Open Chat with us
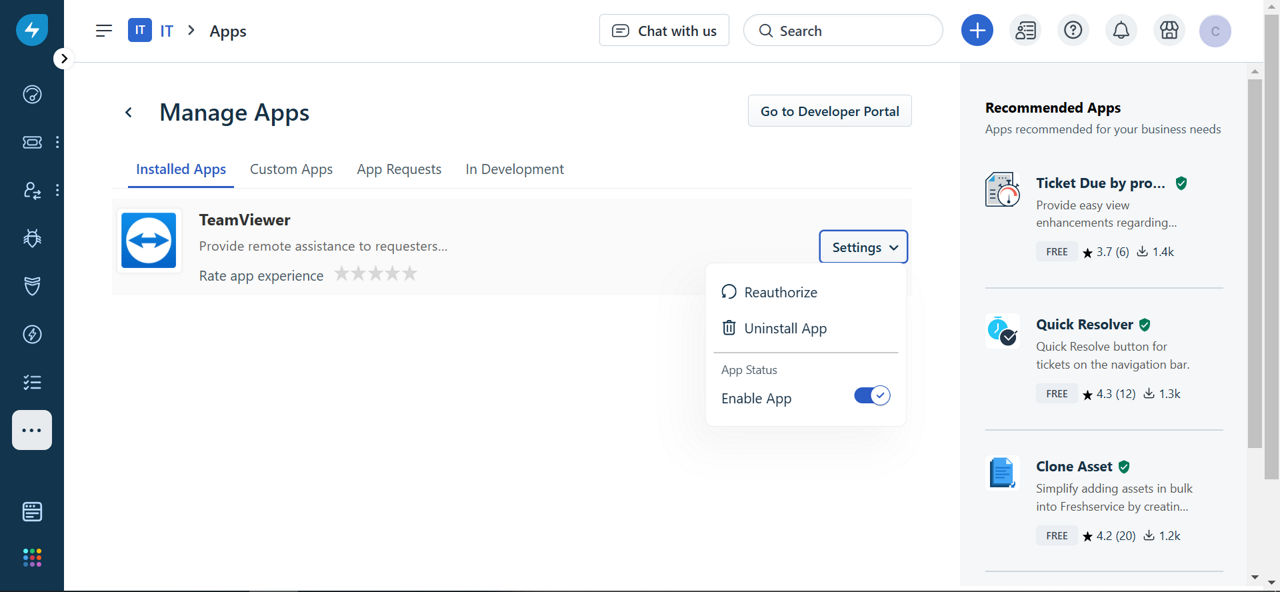 coord(664,30)
